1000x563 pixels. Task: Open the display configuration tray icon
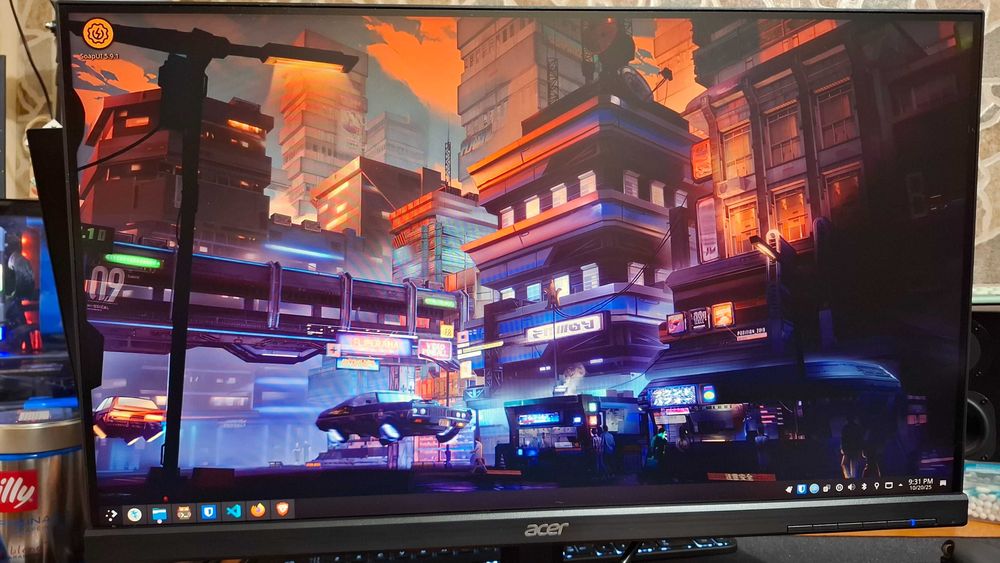889,485
